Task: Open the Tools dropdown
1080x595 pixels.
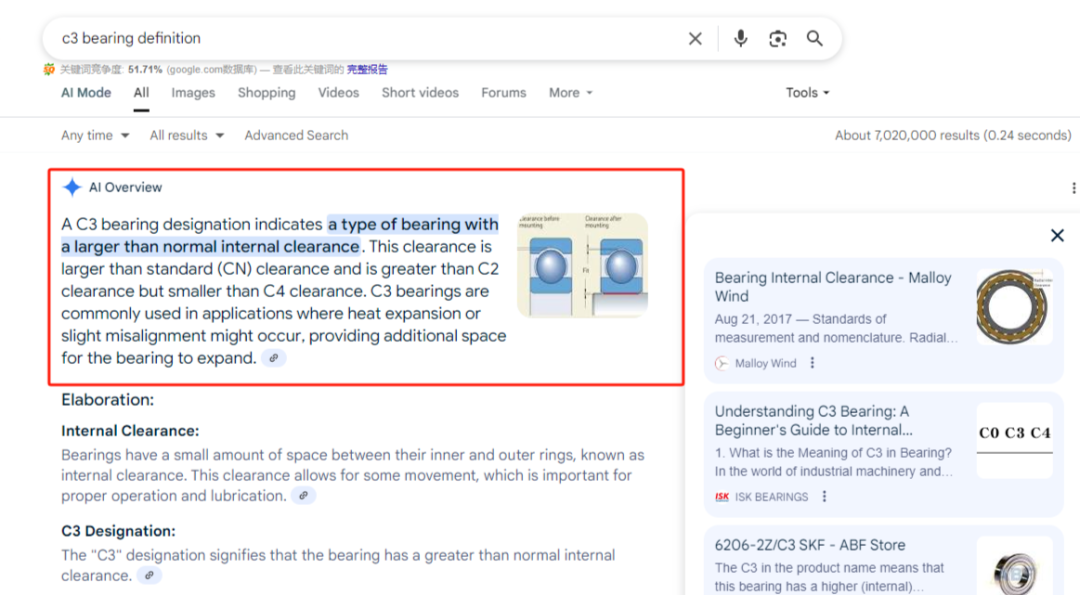Action: tap(806, 92)
